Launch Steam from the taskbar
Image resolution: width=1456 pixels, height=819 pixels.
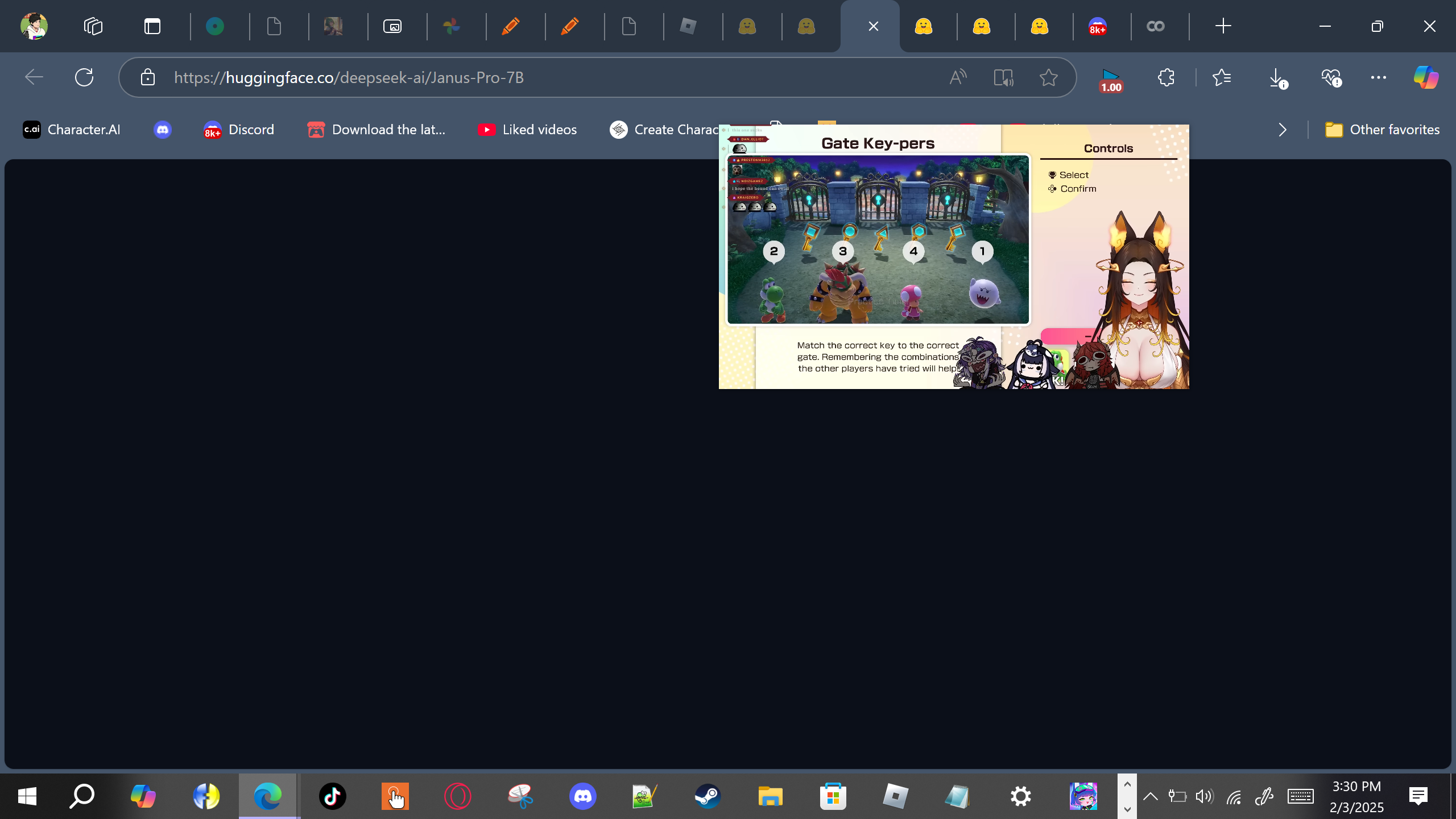click(708, 796)
